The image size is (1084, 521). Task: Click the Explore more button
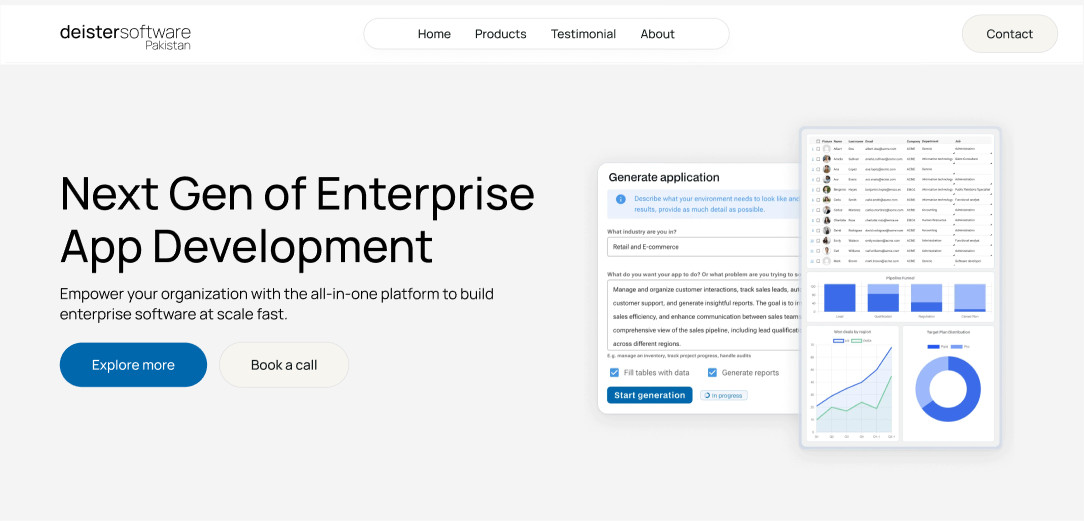133,365
